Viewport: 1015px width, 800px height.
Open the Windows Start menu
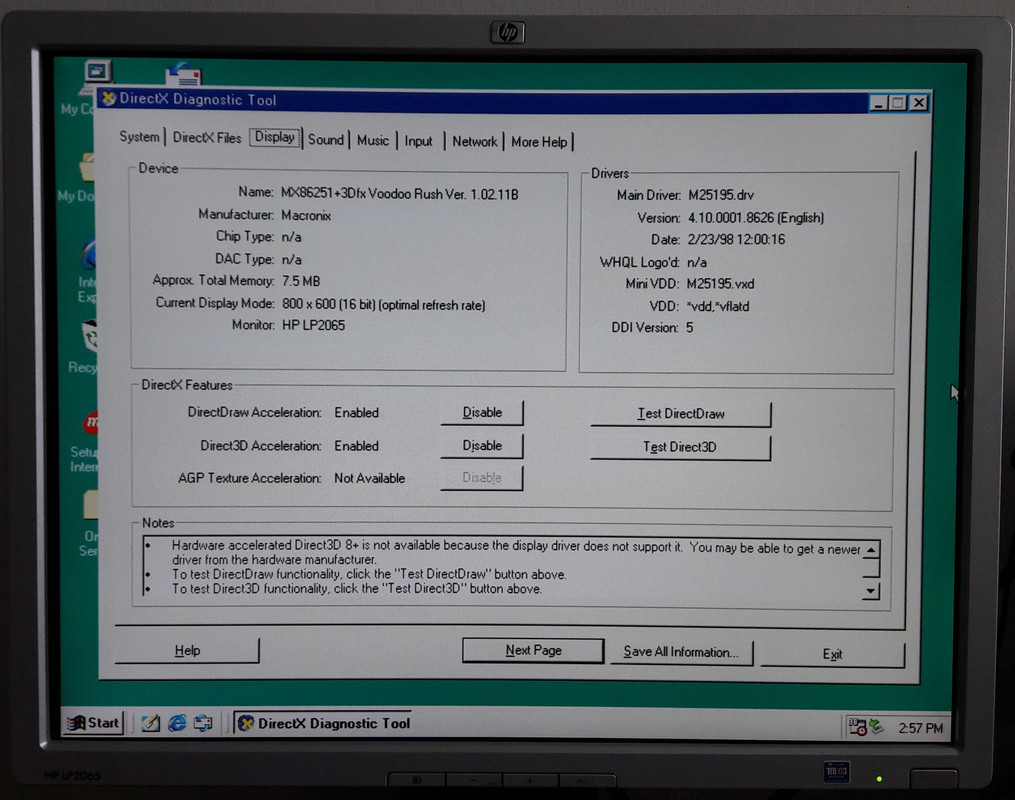[93, 723]
